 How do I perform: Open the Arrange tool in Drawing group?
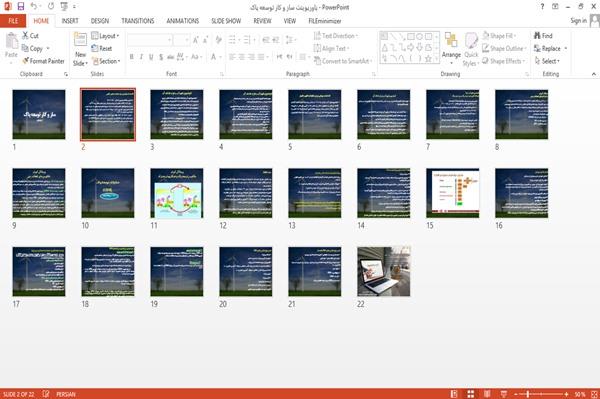[x=451, y=49]
